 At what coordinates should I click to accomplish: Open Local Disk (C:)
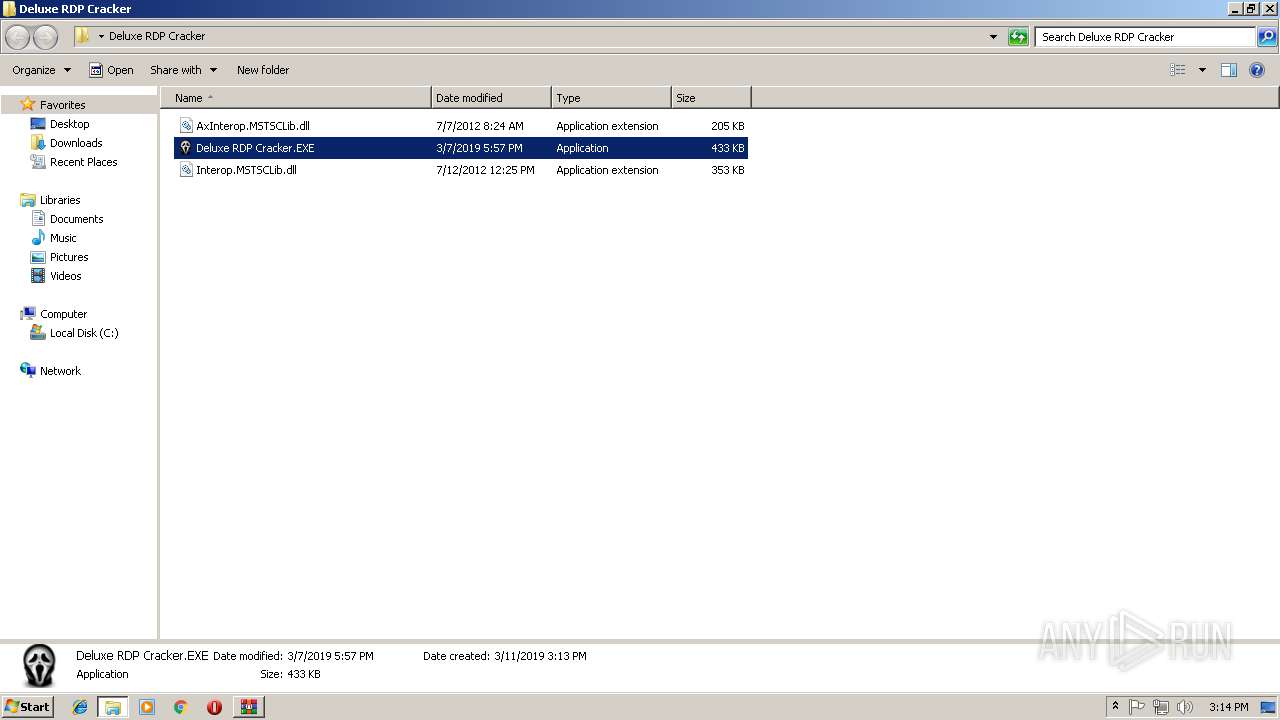[84, 333]
